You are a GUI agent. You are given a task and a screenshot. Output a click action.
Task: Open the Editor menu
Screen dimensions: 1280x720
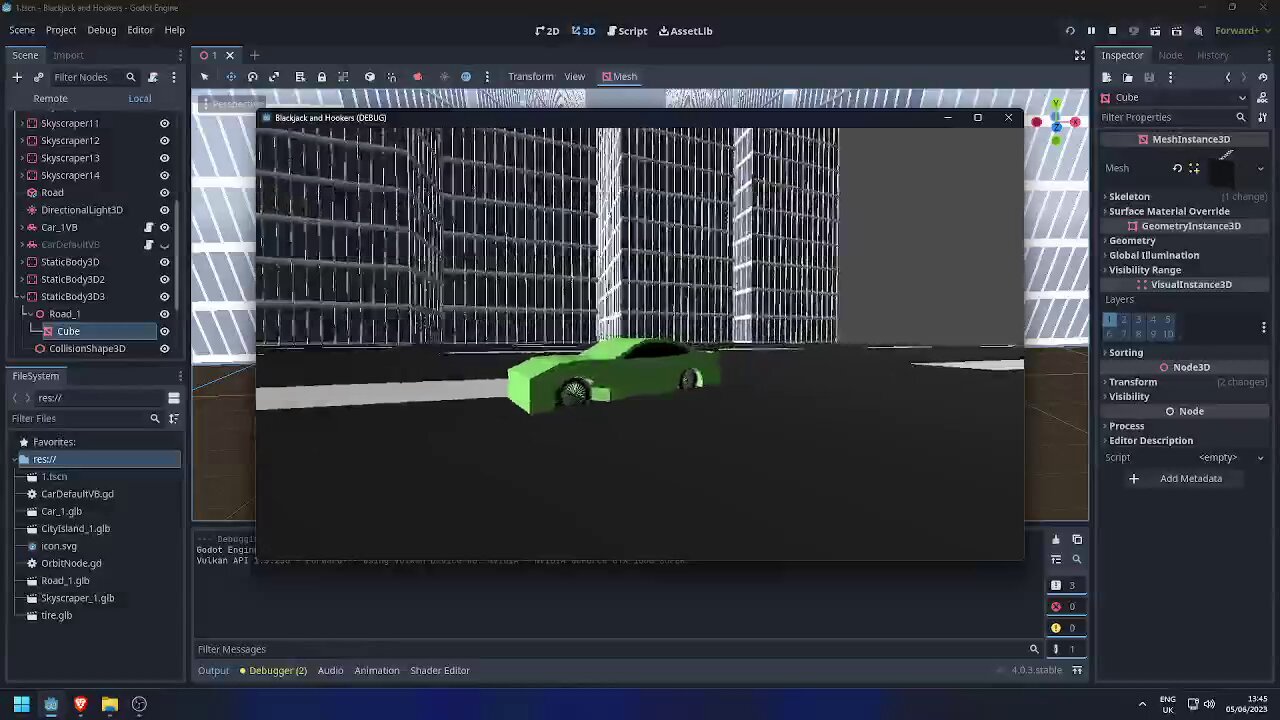point(140,31)
